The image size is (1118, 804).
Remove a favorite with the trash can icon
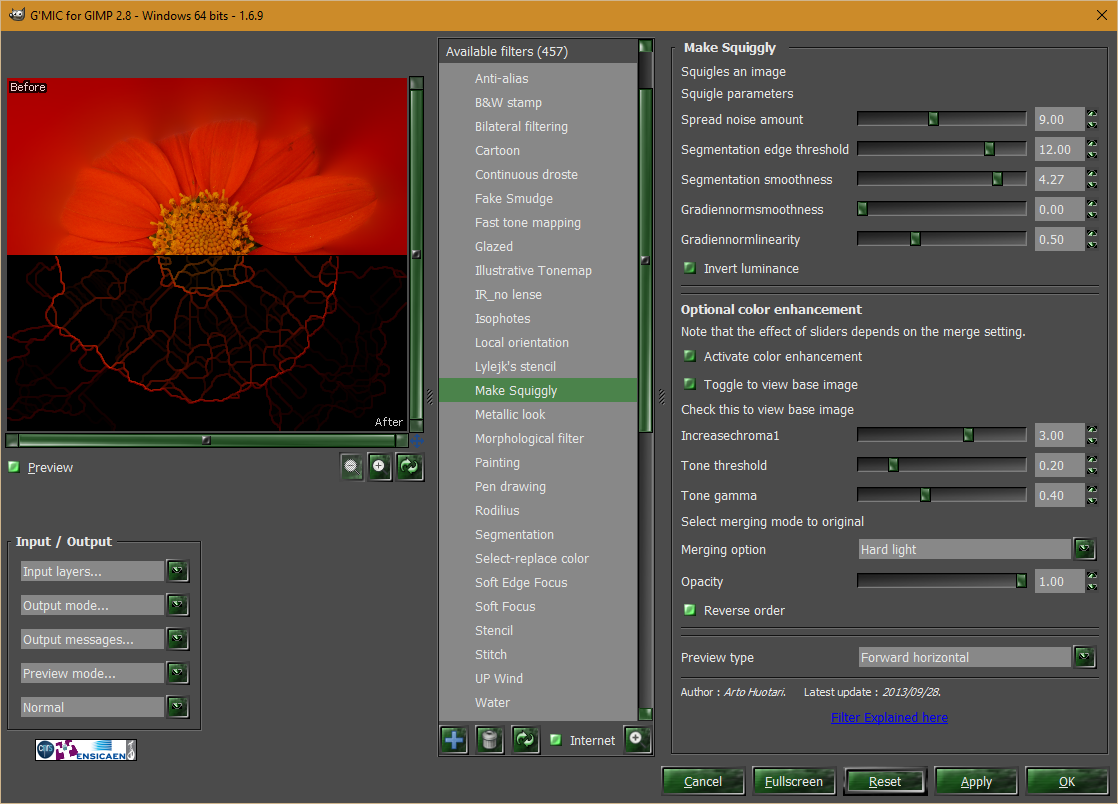click(x=490, y=740)
